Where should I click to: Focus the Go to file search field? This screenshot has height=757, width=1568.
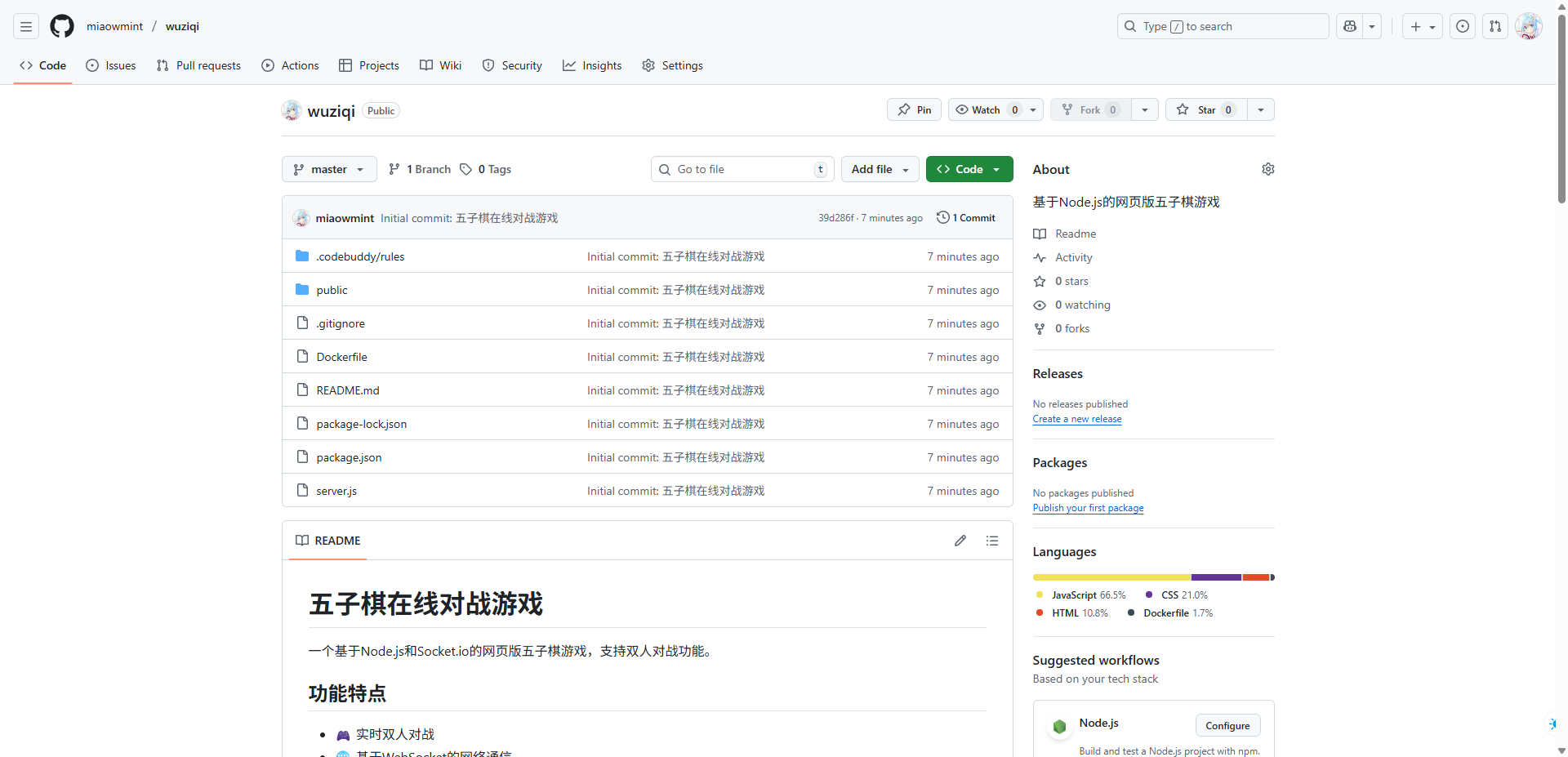click(742, 169)
